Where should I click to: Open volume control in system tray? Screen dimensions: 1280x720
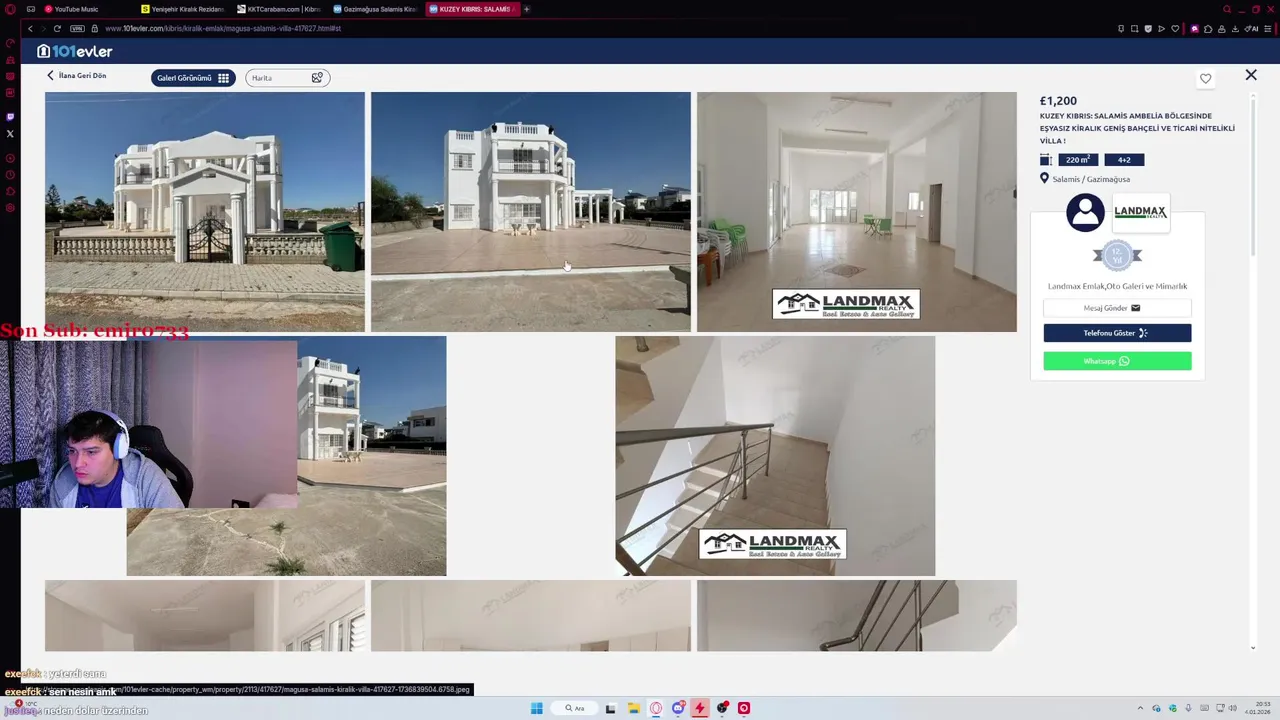1232,708
